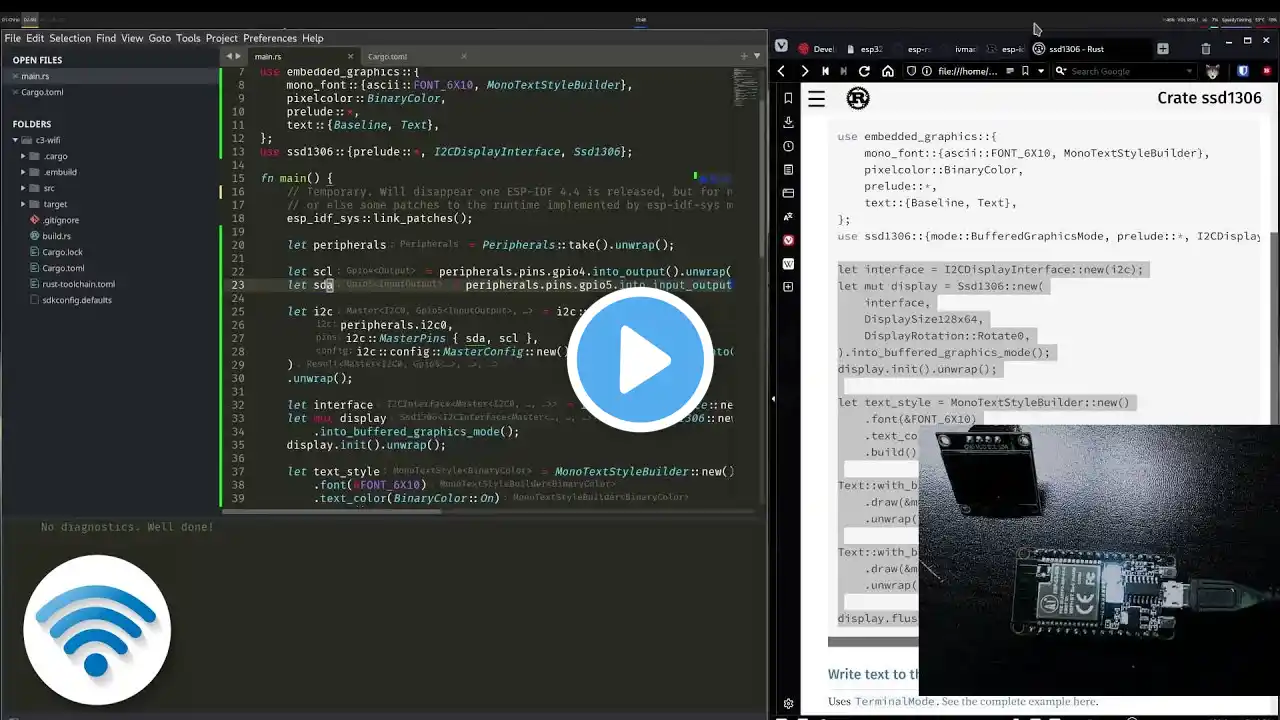This screenshot has width=1280, height=720.
Task: Go to previous tab with left arrow
Action: [229, 57]
